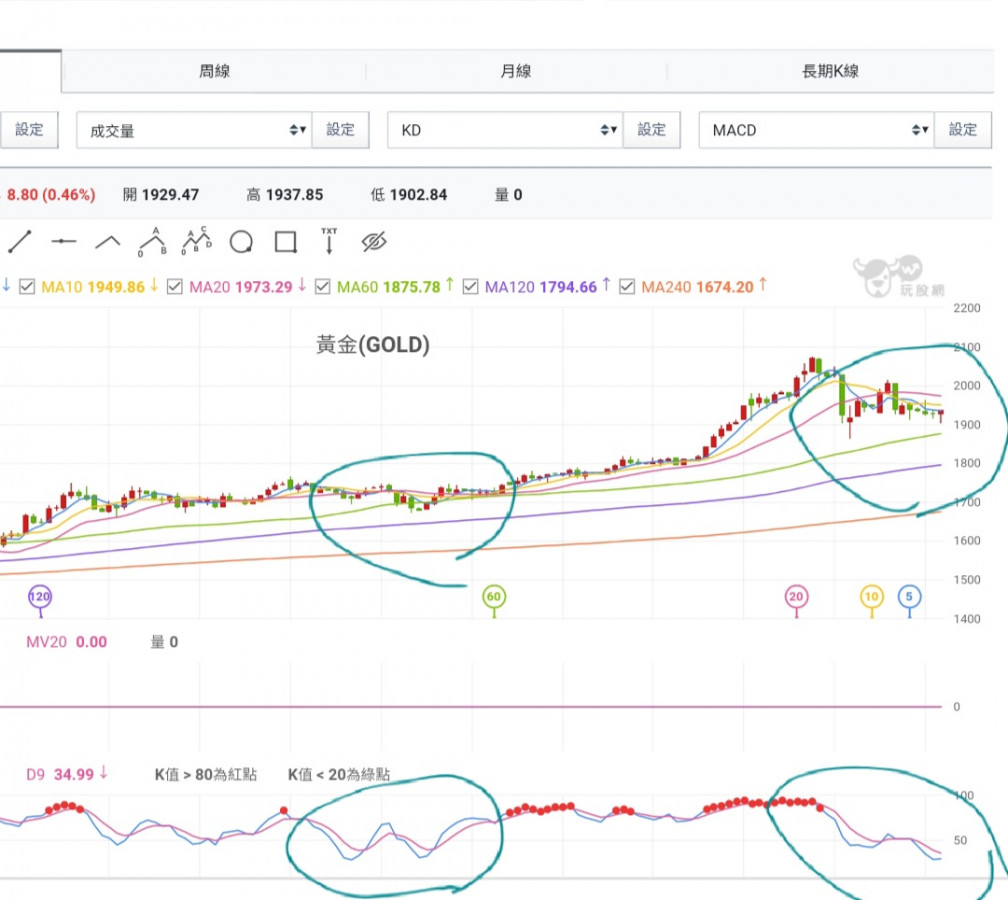Image resolution: width=1008 pixels, height=900 pixels.
Task: Toggle the MA20 moving average checkbox
Action: [175, 287]
